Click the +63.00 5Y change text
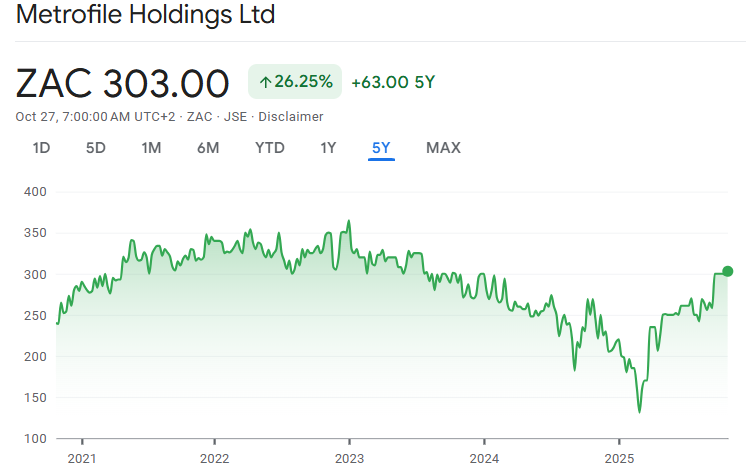 (x=393, y=82)
